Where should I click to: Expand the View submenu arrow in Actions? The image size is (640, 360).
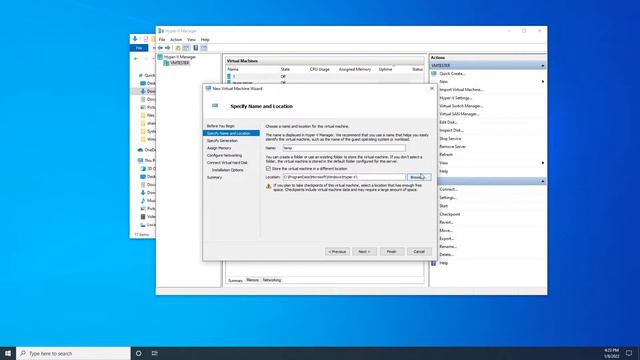(542, 163)
